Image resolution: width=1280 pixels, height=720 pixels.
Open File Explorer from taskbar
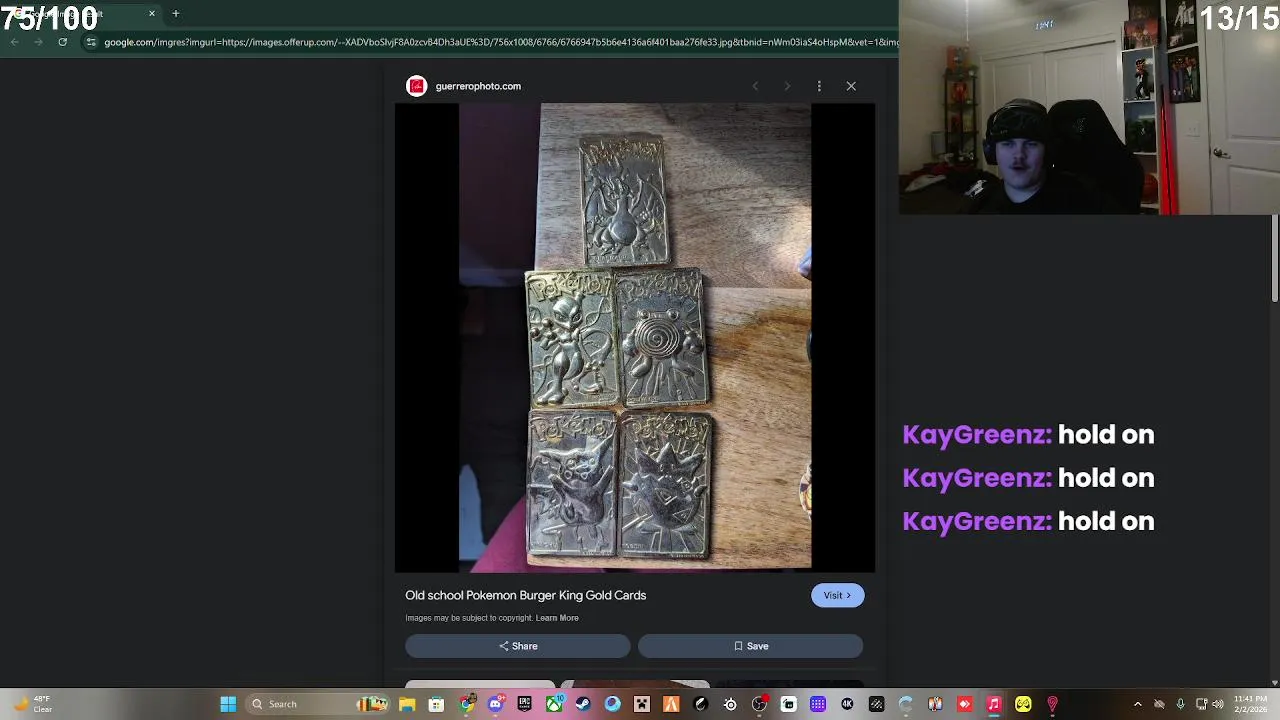point(407,704)
